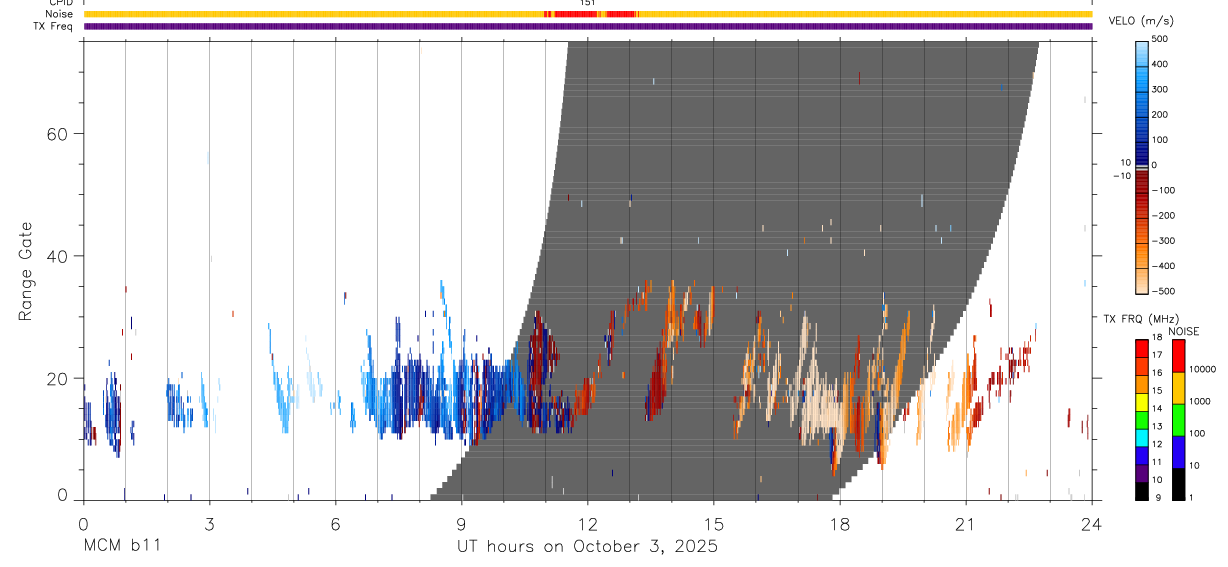Click the x-axis tick label '24'
The width and height of the screenshot is (1228, 567).
(1092, 524)
